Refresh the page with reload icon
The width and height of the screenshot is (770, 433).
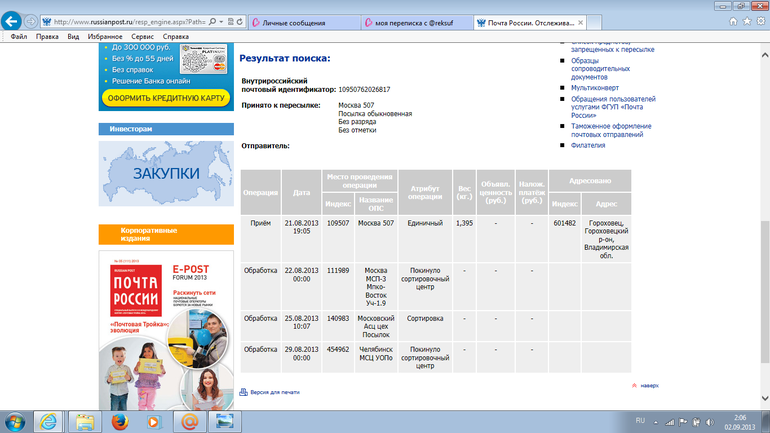[240, 22]
